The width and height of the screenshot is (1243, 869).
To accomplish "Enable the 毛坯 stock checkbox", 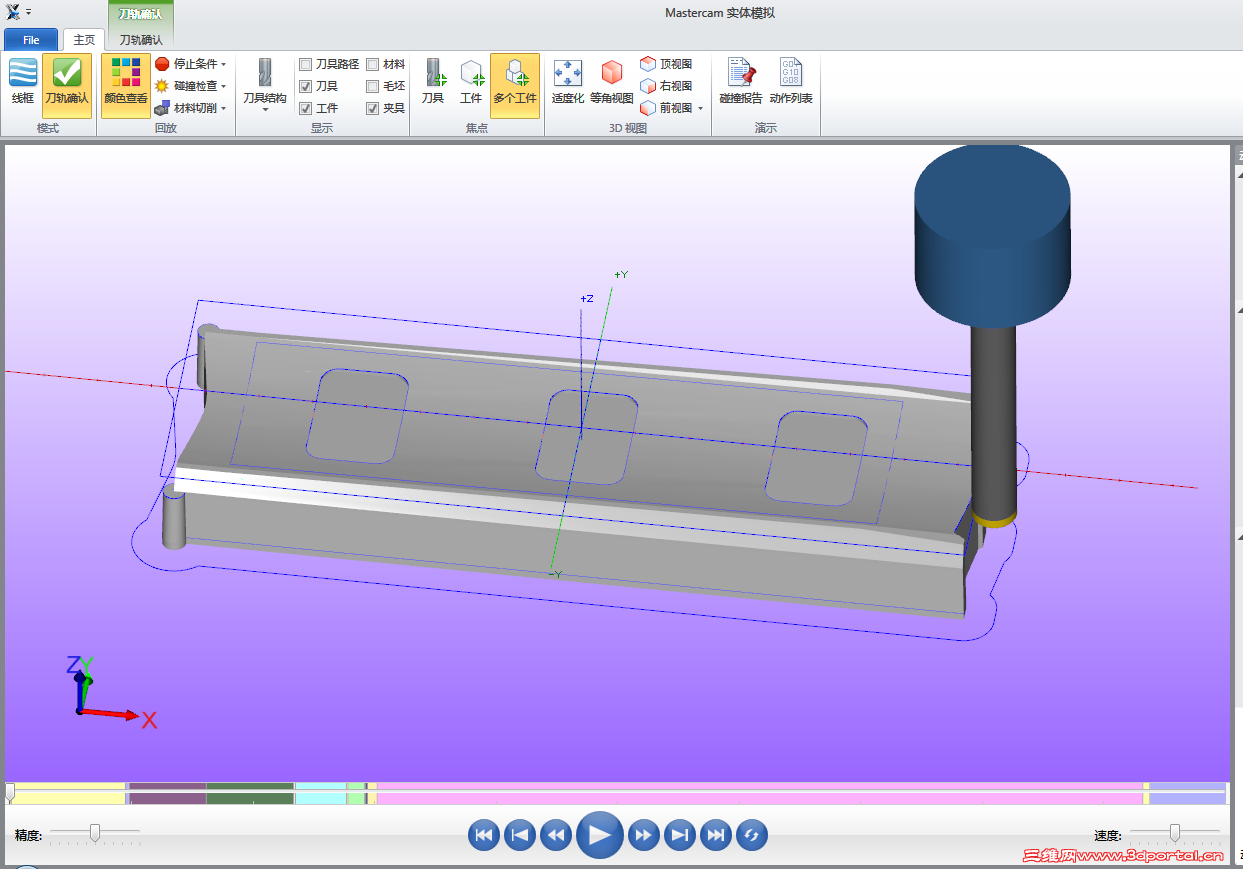I will pyautogui.click(x=373, y=86).
